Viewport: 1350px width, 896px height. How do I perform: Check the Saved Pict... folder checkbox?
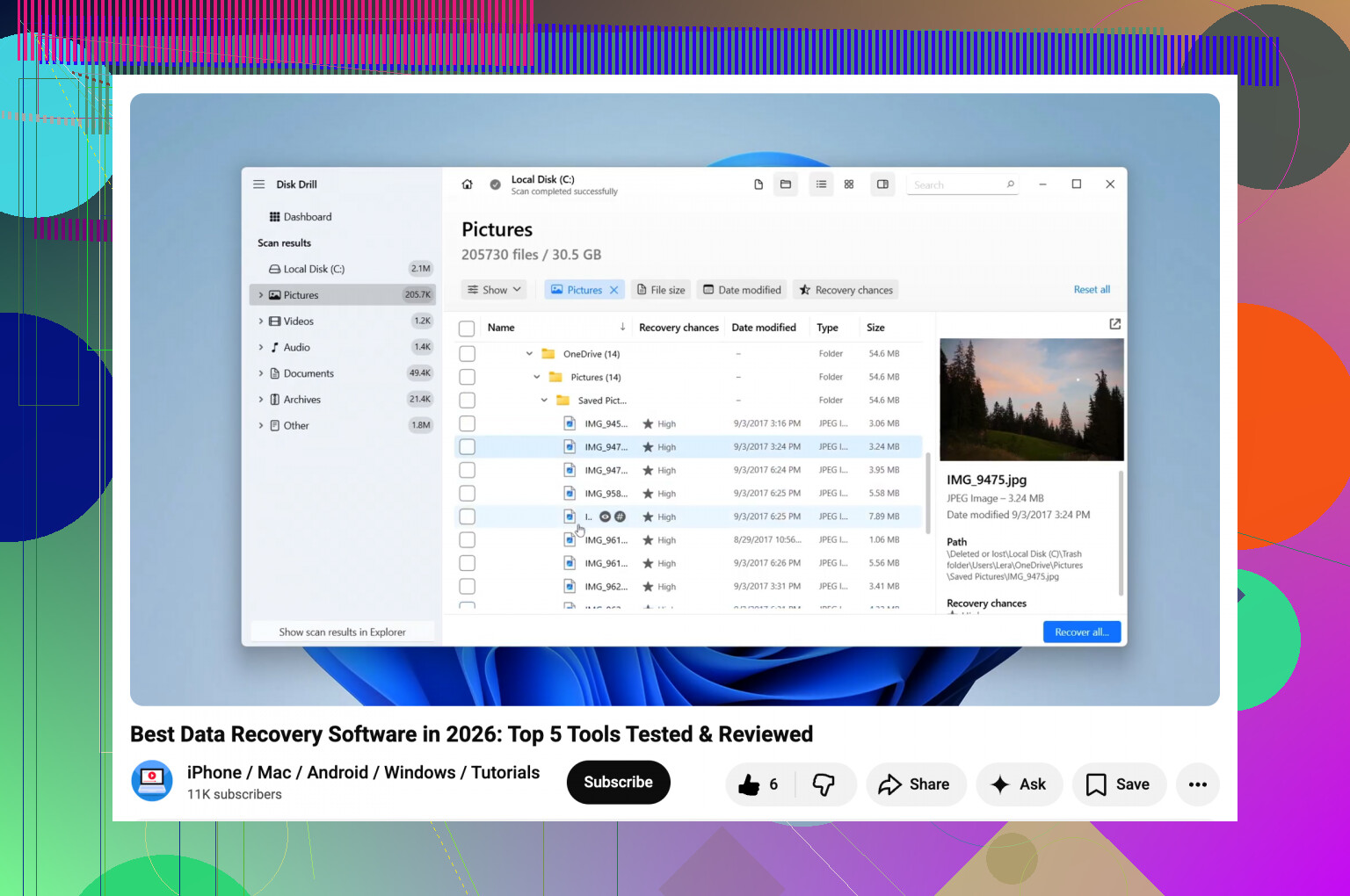pos(468,401)
